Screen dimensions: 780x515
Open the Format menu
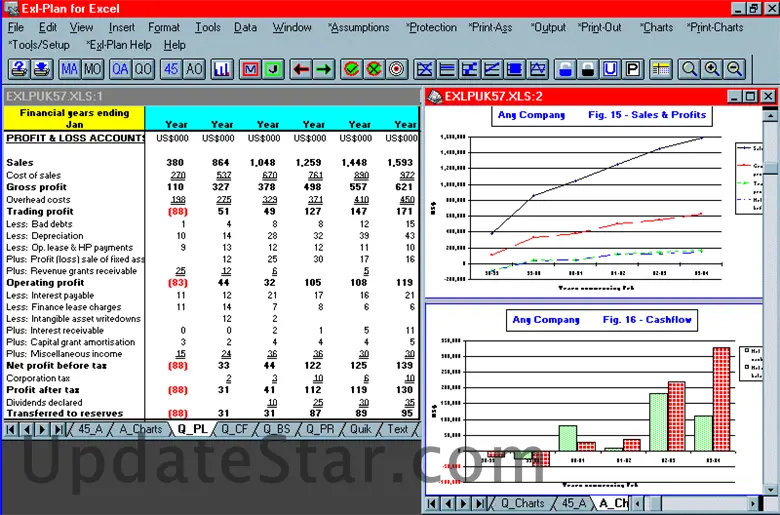164,28
